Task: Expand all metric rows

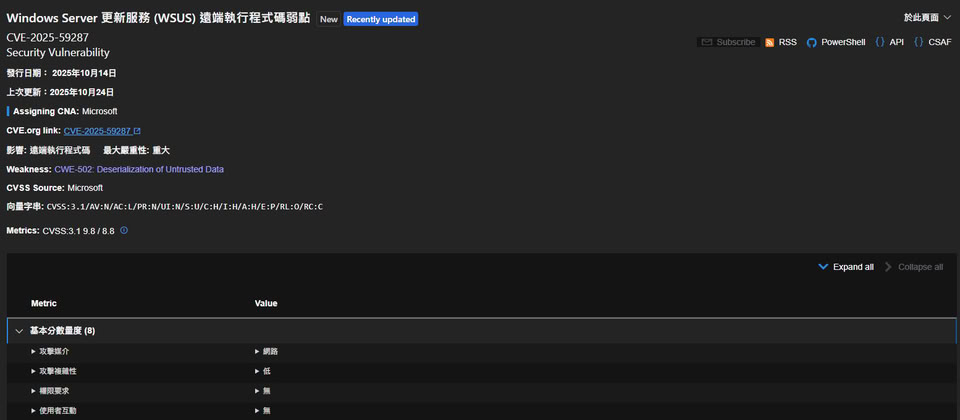Action: tap(845, 267)
